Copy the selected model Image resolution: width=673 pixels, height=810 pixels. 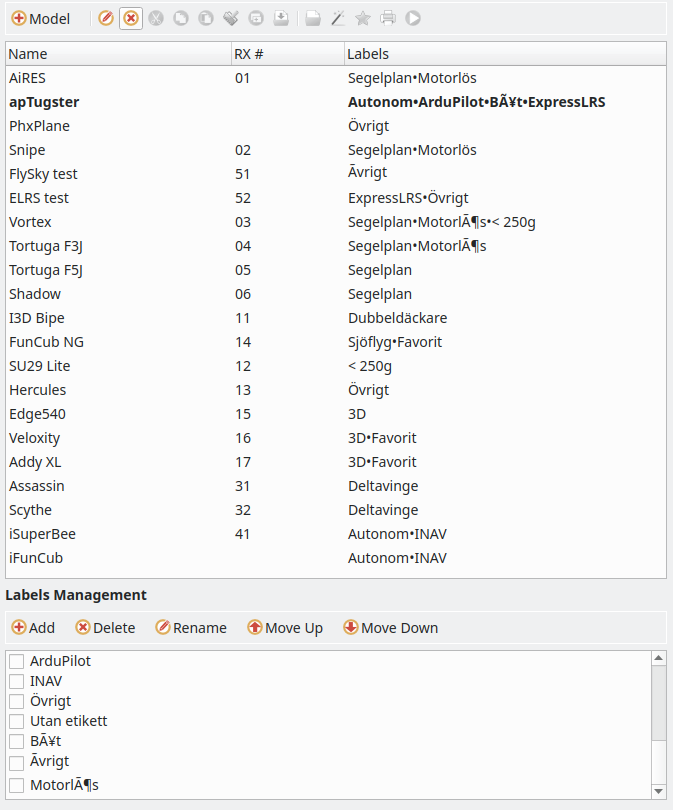click(x=181, y=18)
